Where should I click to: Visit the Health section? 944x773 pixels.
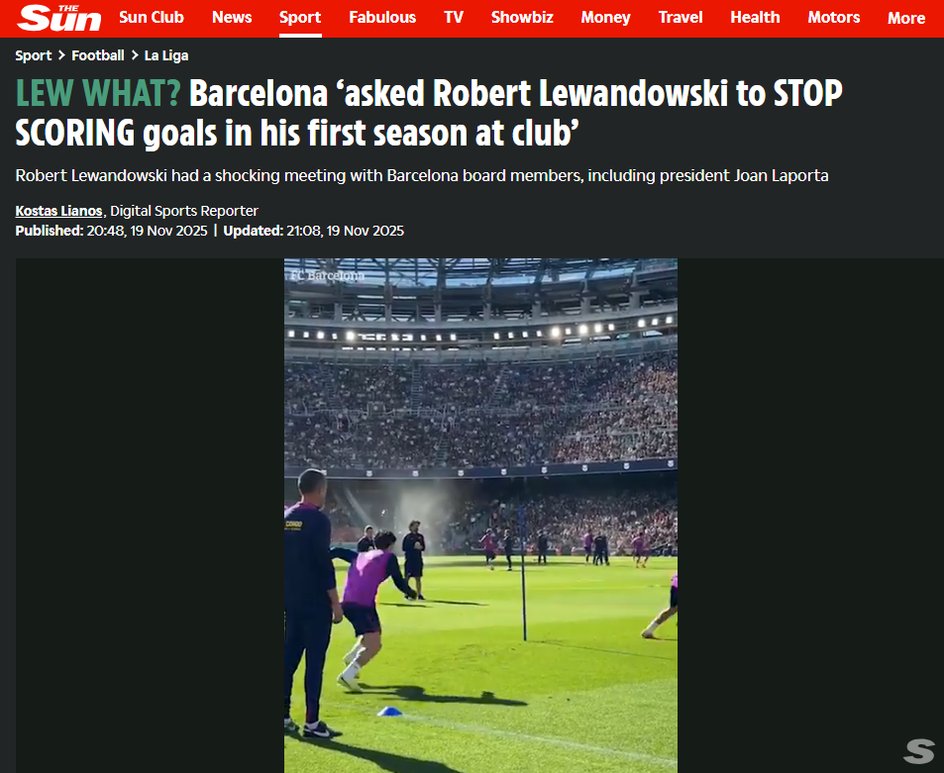point(755,17)
